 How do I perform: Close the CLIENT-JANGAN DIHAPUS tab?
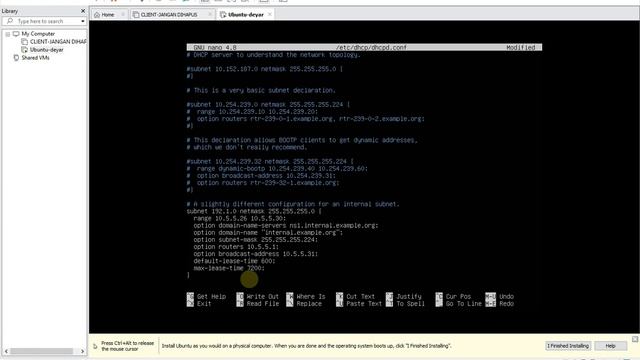(x=210, y=14)
